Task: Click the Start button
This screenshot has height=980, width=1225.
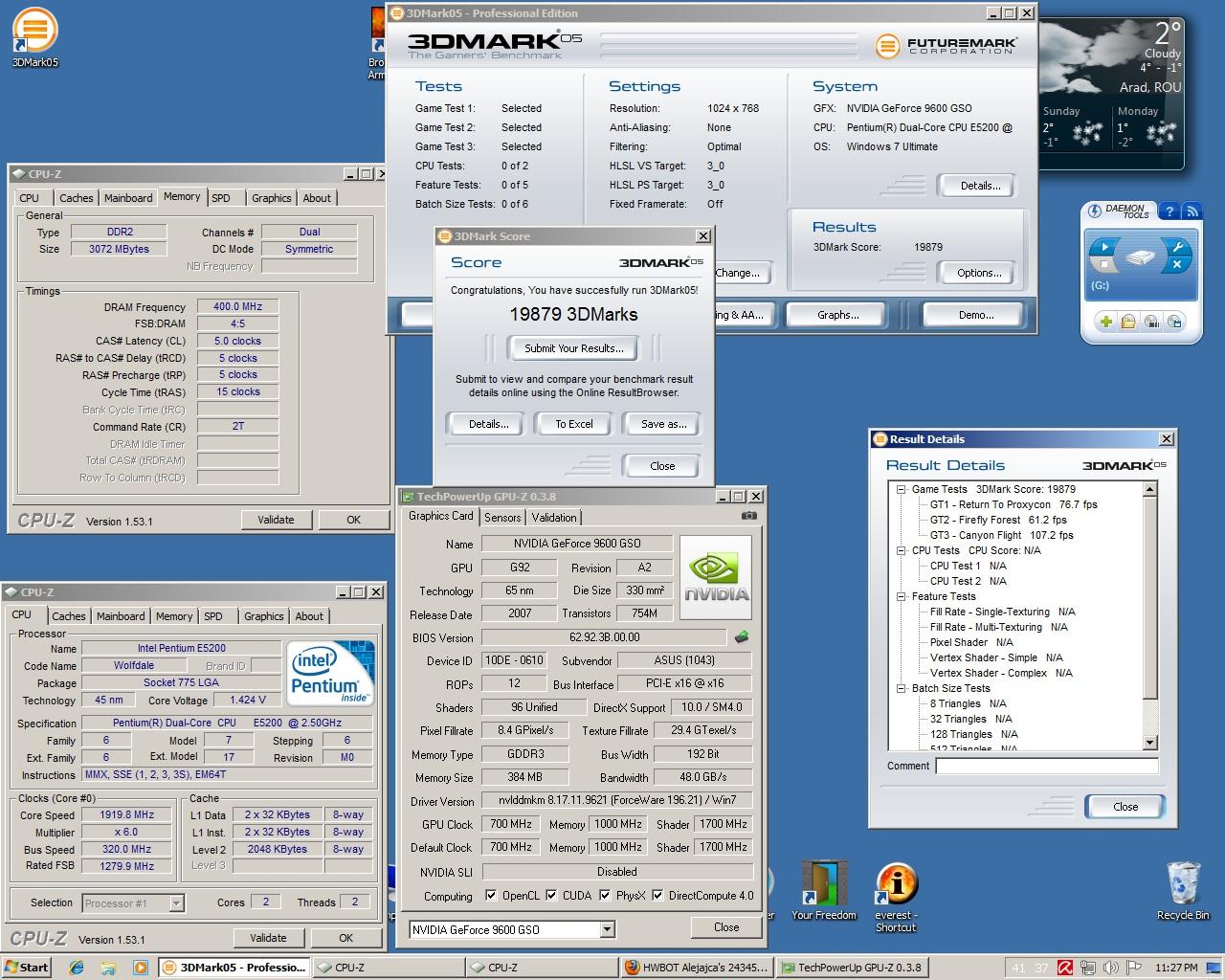Action: pyautogui.click(x=26, y=967)
